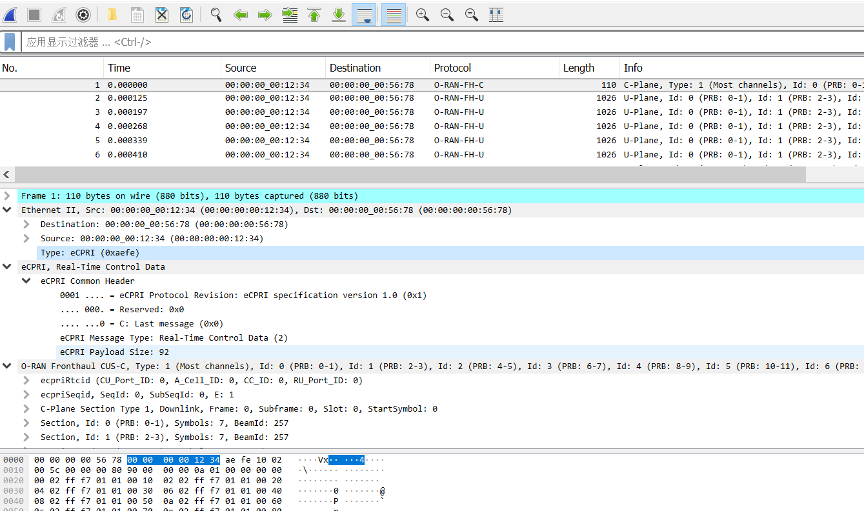Select packet 6 at time 0.000410
The width and height of the screenshot is (864, 512).
432,155
